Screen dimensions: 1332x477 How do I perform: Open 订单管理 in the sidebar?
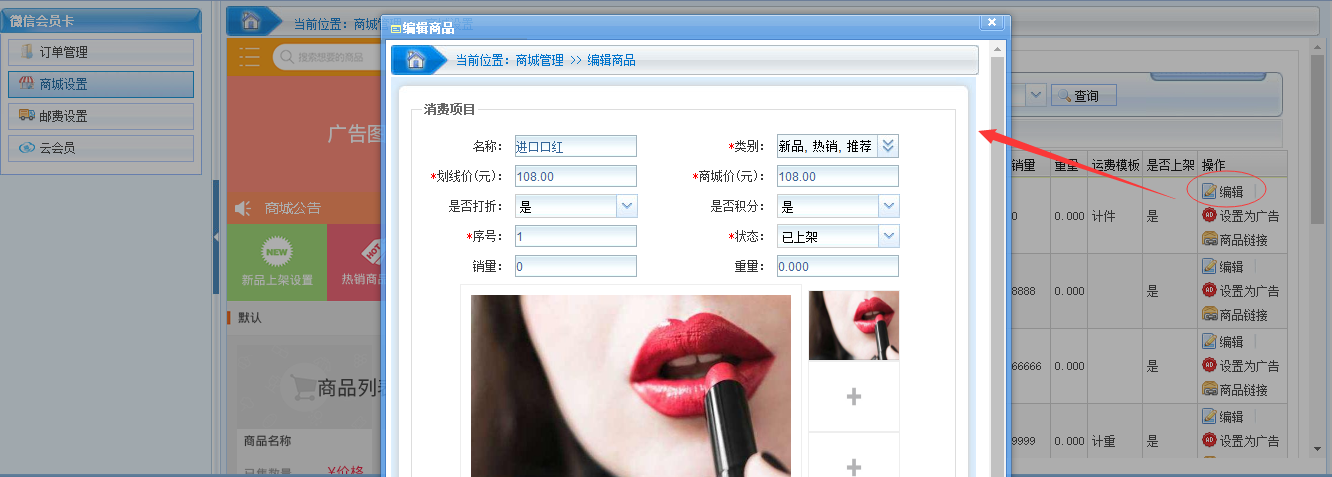coord(100,52)
